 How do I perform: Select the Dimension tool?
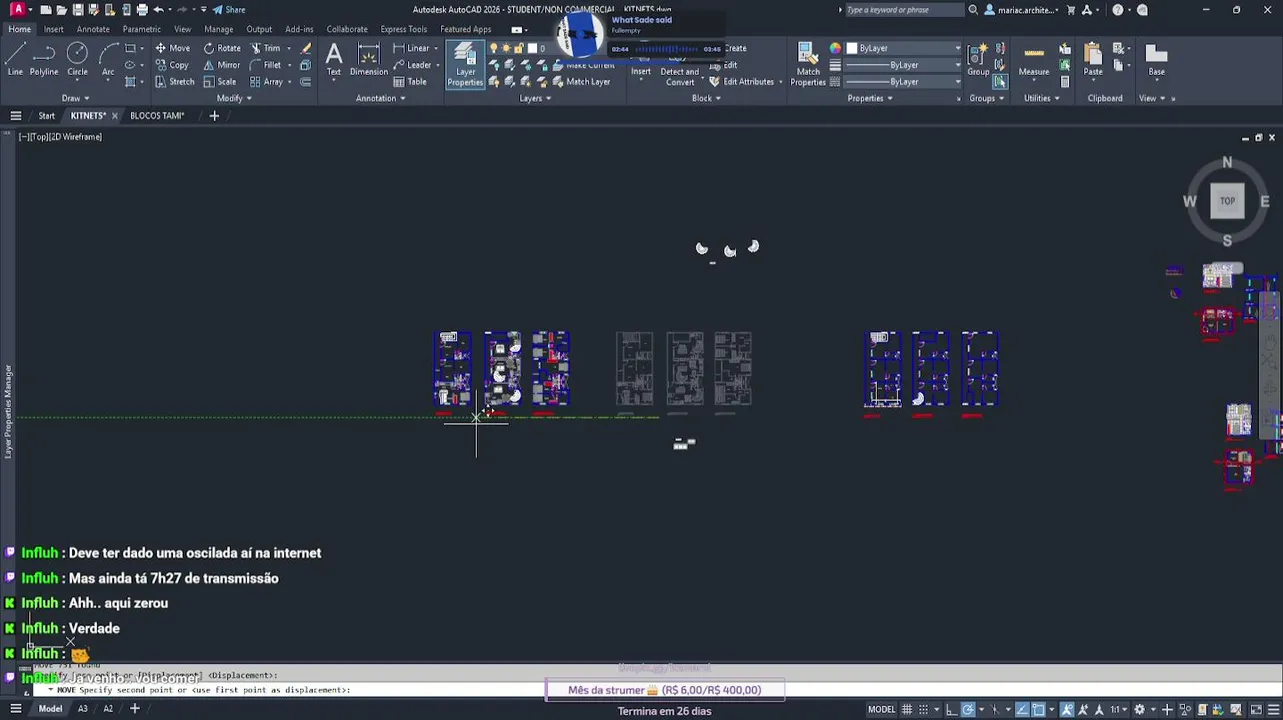[368, 60]
